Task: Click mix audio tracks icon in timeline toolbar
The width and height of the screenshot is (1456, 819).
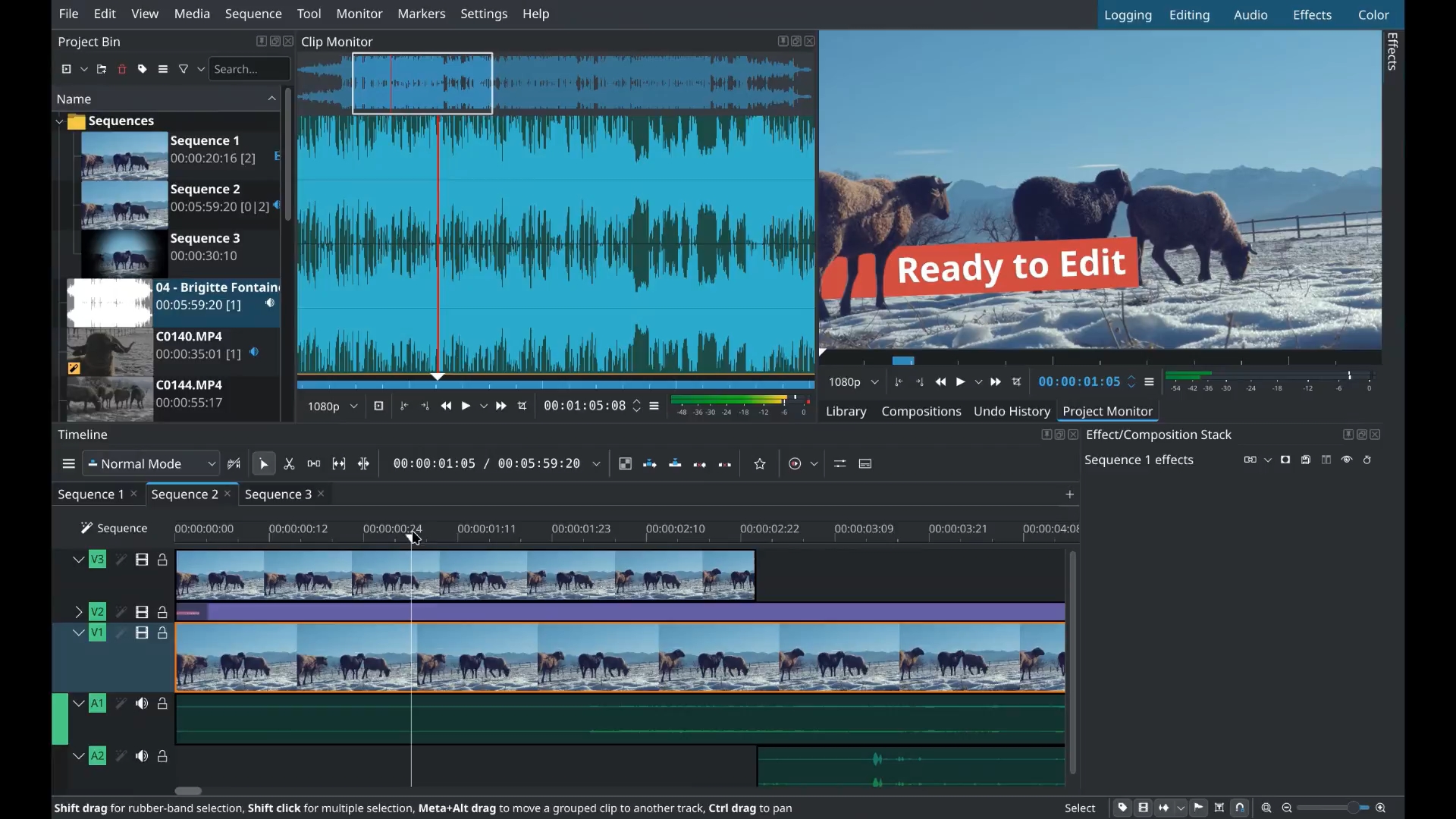Action: (x=839, y=463)
